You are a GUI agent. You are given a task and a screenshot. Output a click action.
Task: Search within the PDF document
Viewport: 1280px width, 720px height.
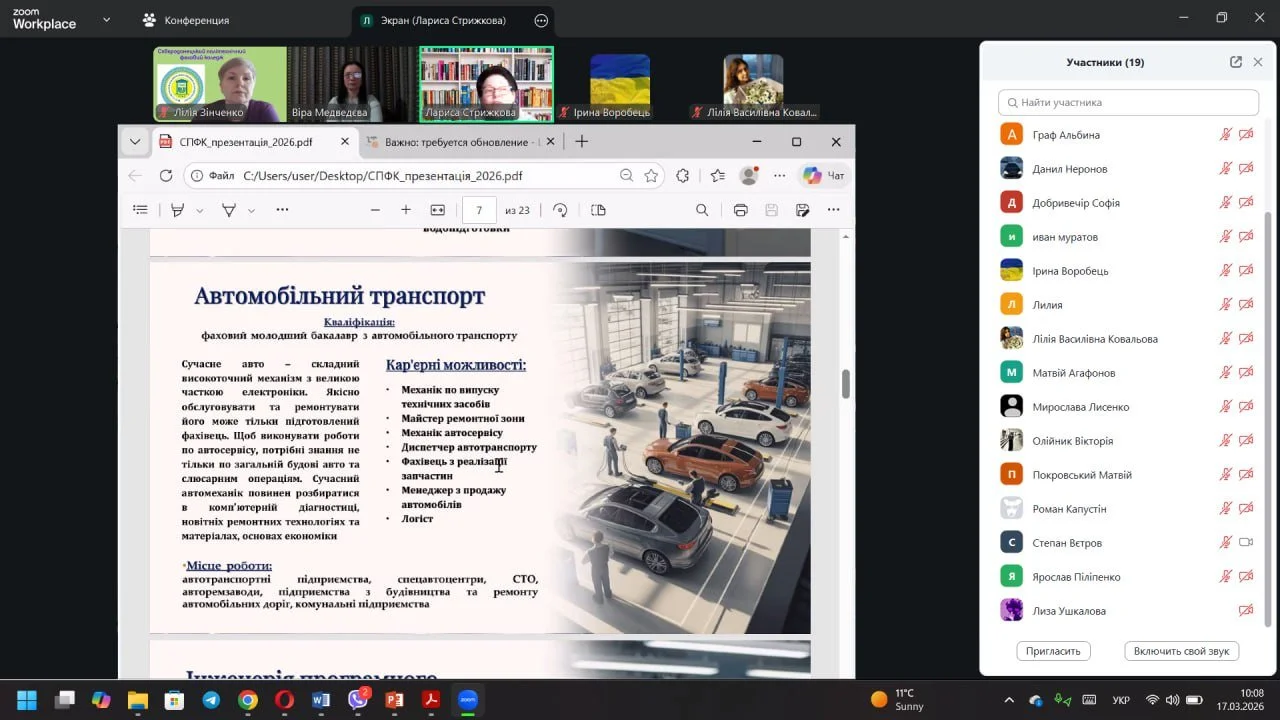point(702,210)
